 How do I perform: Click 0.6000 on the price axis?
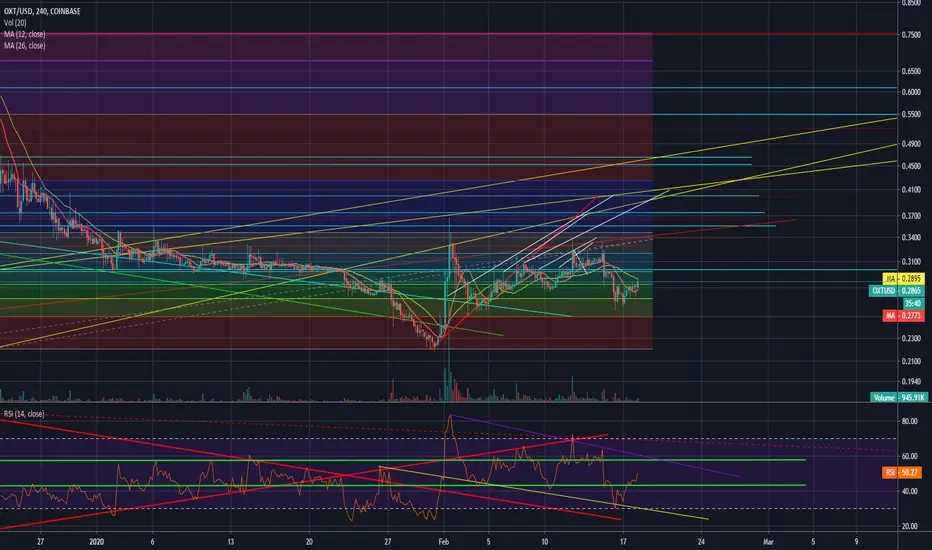(x=911, y=92)
